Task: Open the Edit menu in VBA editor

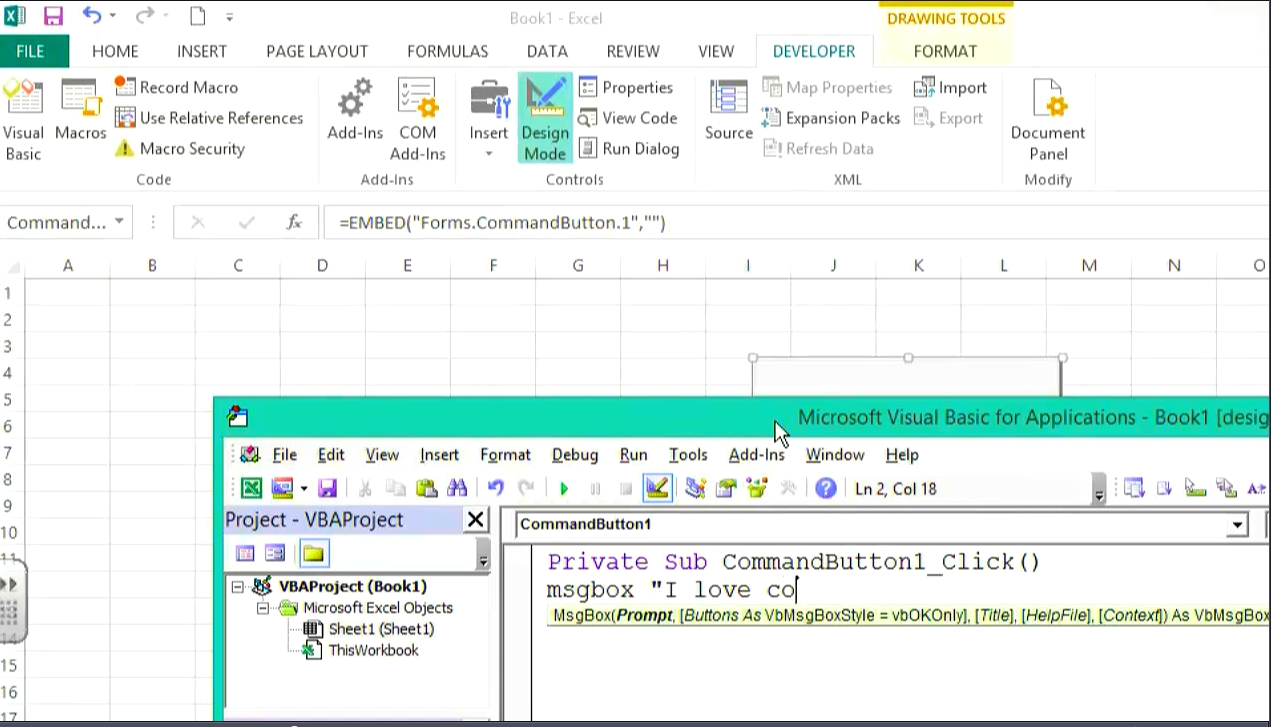Action: pos(331,454)
